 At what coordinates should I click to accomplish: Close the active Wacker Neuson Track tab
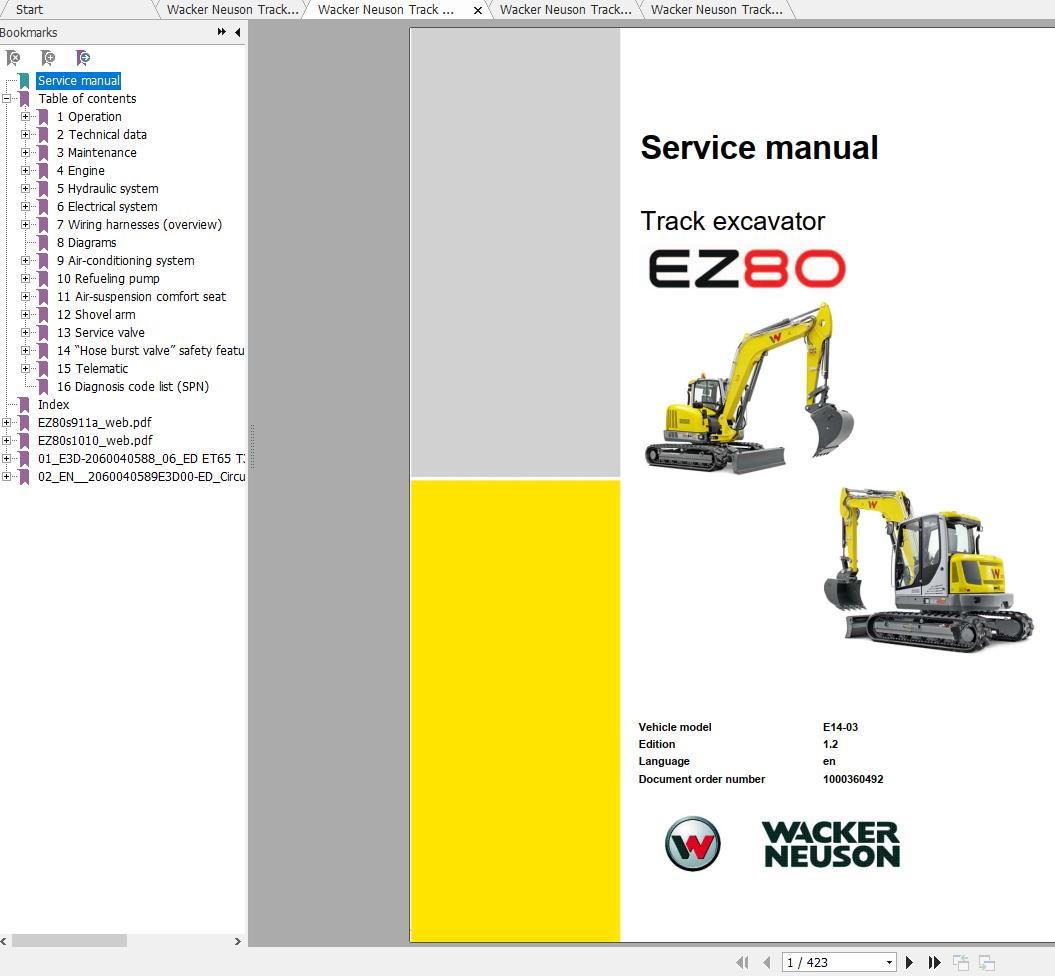tap(478, 10)
